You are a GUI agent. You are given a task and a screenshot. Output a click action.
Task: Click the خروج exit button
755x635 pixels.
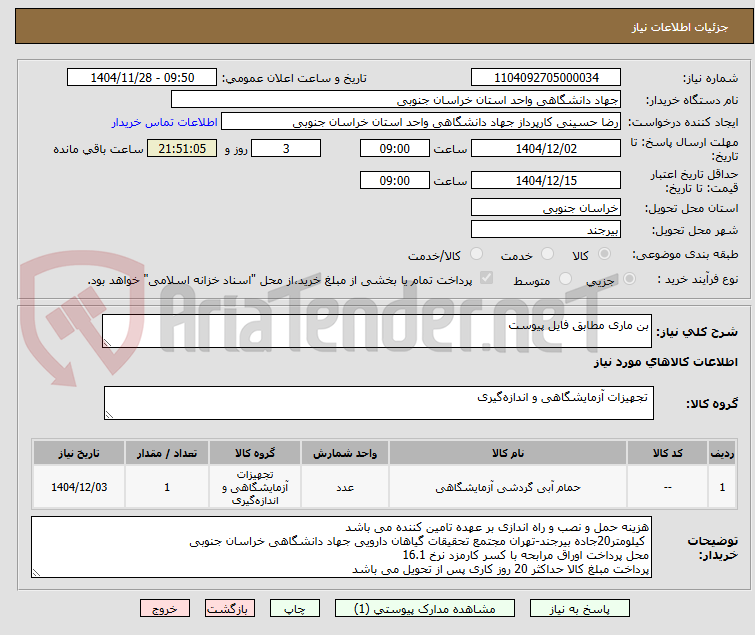pos(165,609)
